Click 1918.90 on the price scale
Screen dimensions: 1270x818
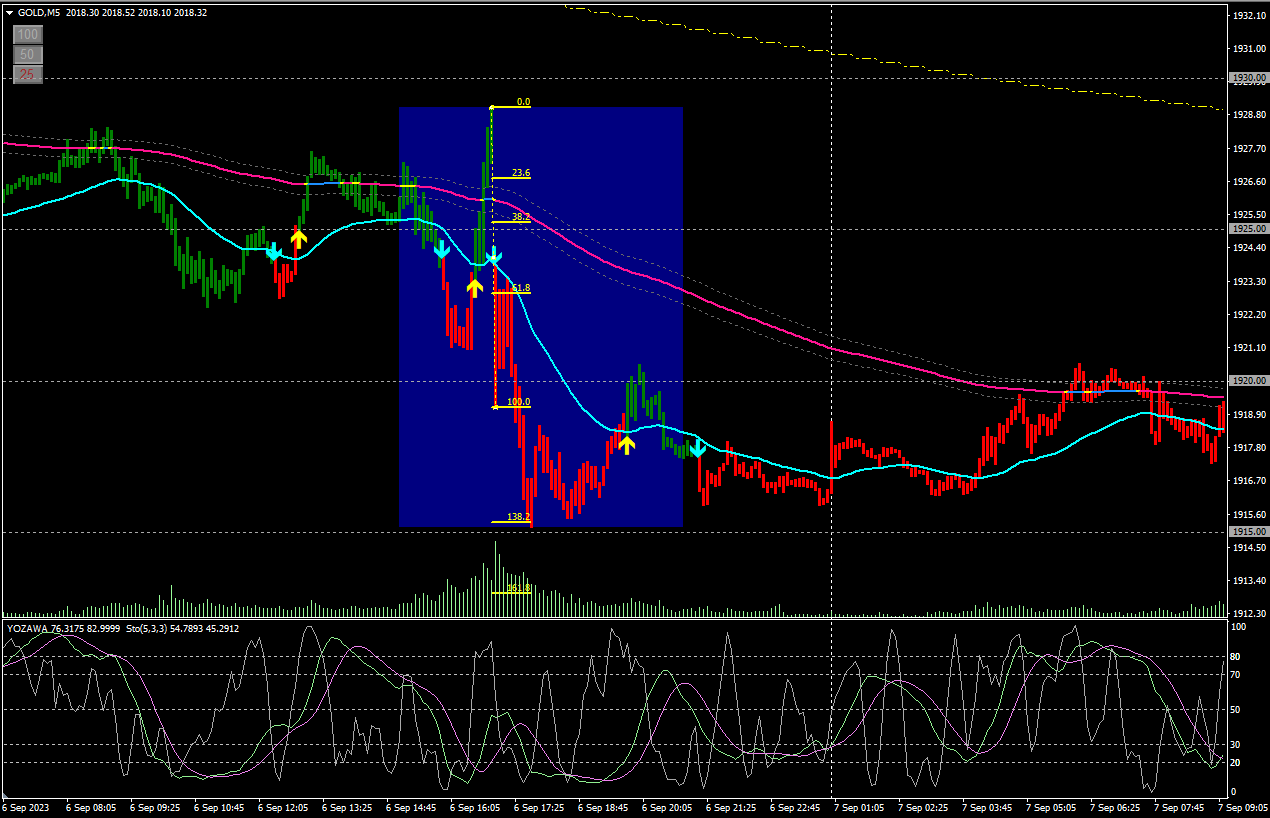click(1250, 415)
